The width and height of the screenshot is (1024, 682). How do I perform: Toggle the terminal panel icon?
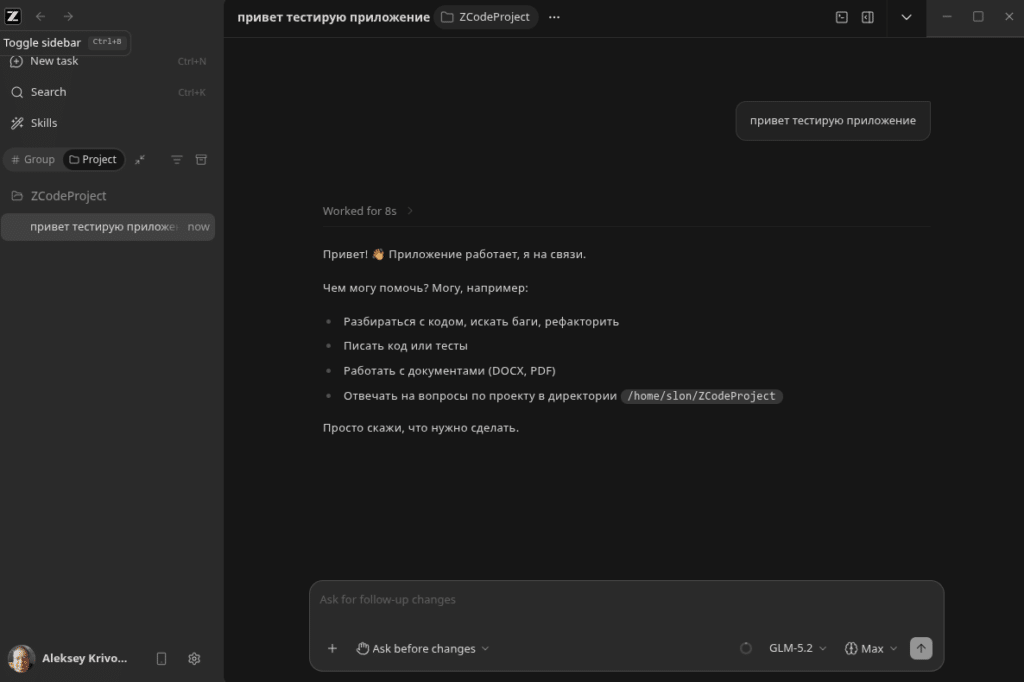[x=842, y=17]
